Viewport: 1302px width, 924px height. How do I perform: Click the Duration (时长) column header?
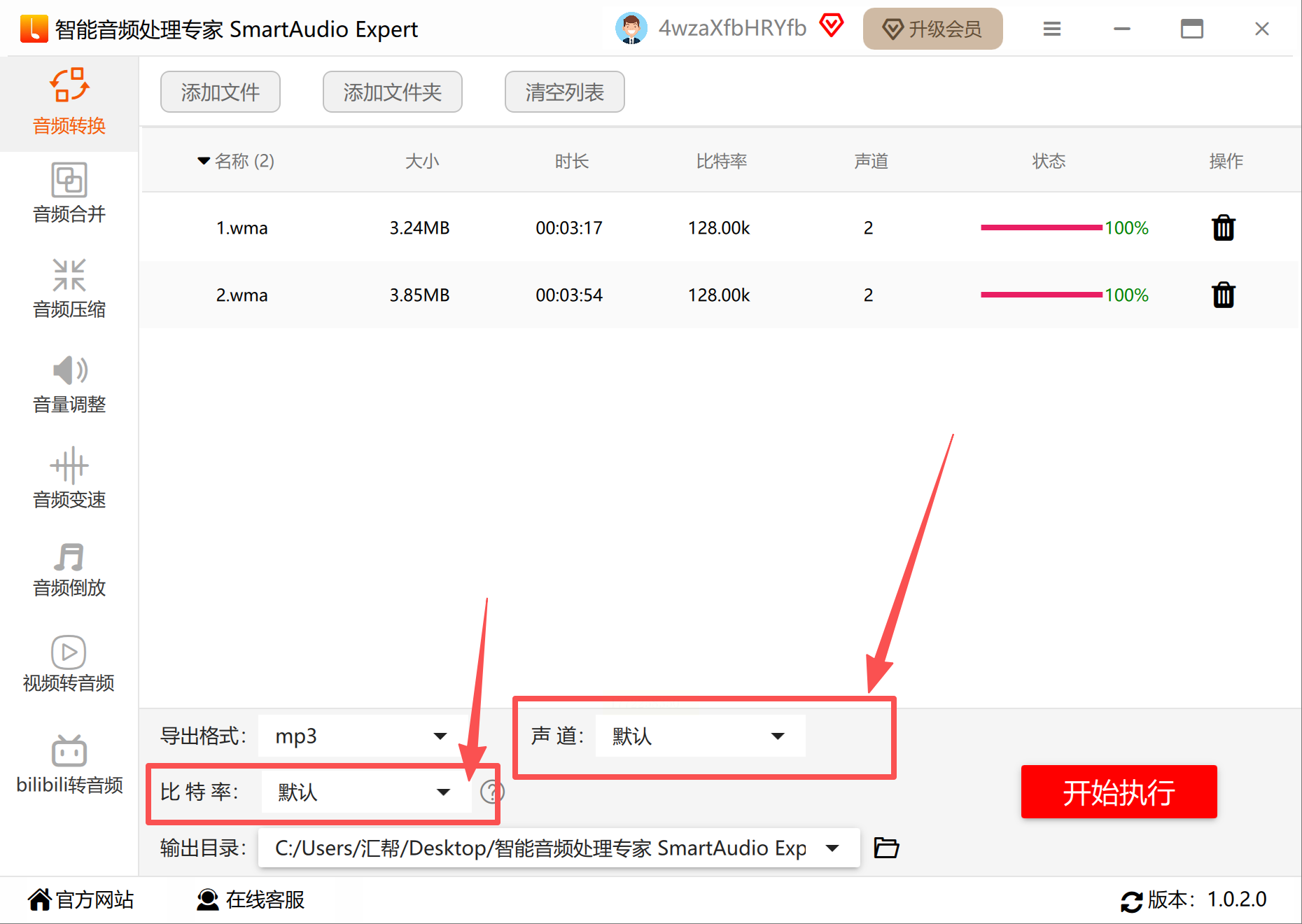pyautogui.click(x=572, y=161)
